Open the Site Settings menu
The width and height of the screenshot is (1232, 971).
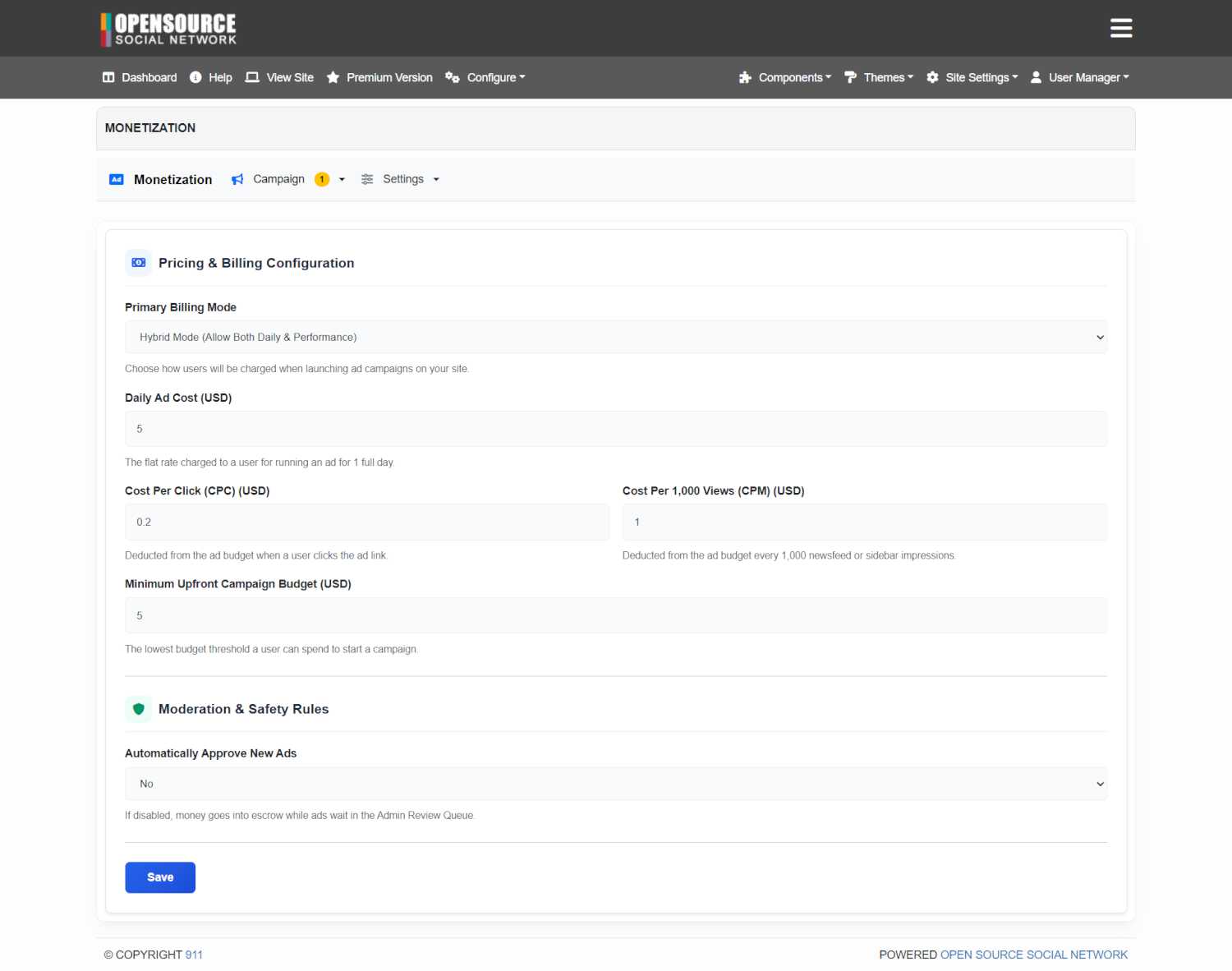972,77
